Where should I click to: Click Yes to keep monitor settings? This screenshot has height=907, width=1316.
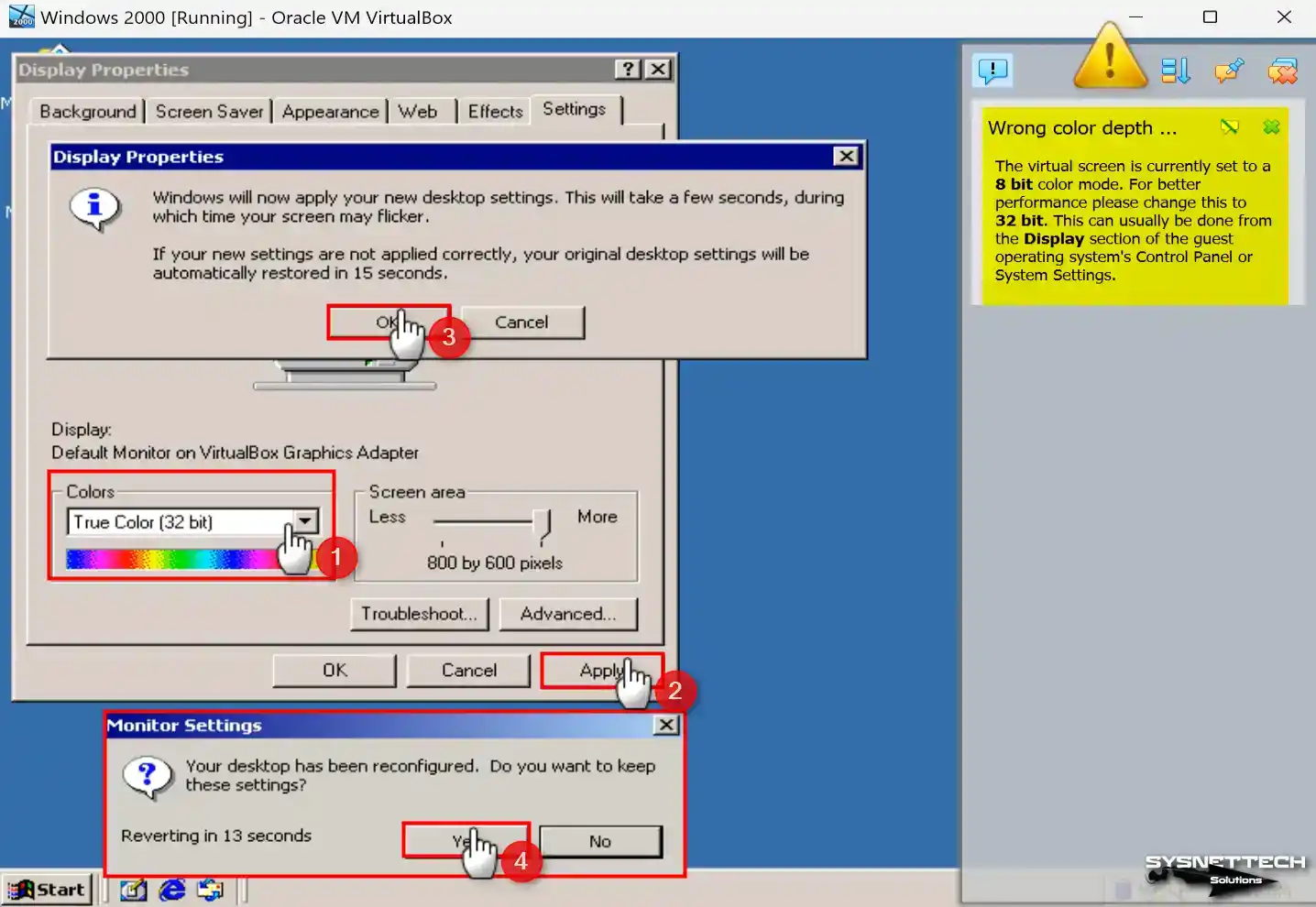466,841
